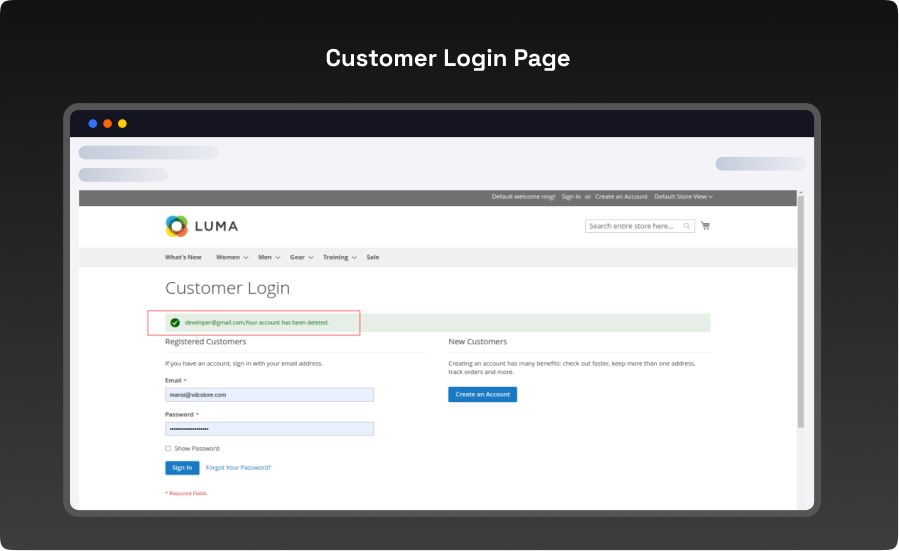Click the blue window dot
This screenshot has width=899, height=551.
tap(93, 124)
